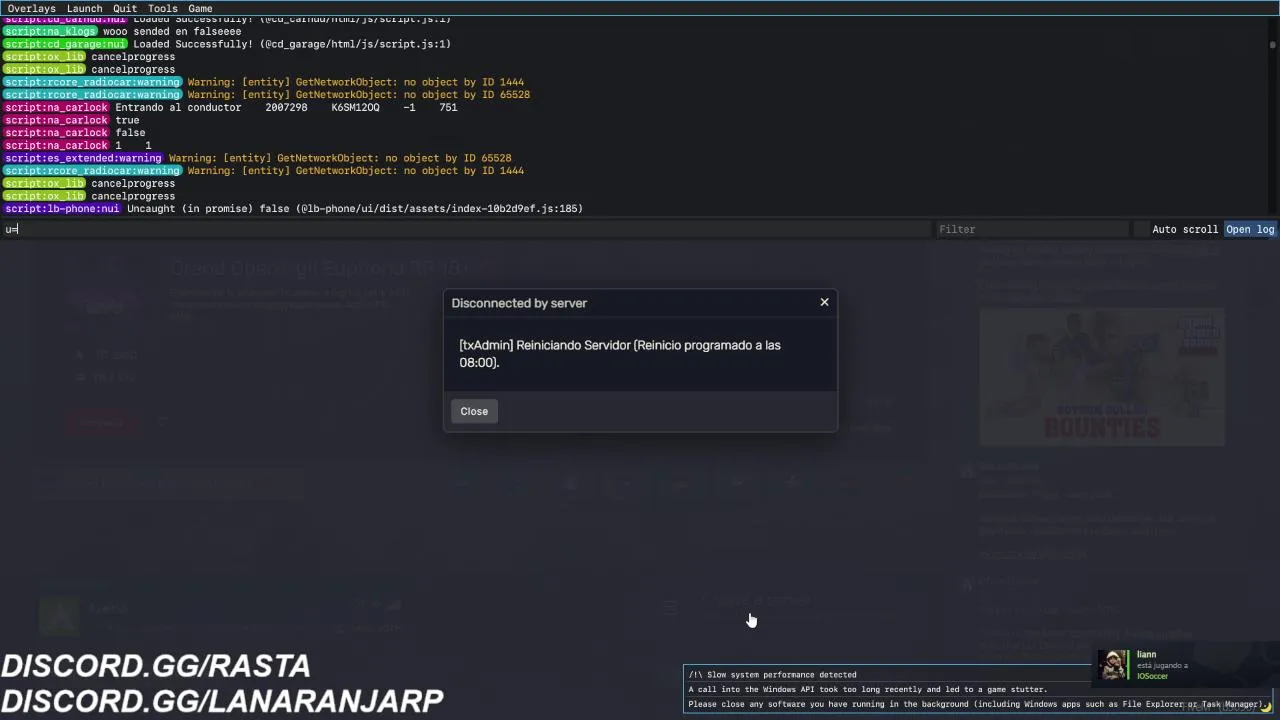Click 'IOSoccer' in the Steam notification
The height and width of the screenshot is (720, 1280).
(x=1152, y=677)
